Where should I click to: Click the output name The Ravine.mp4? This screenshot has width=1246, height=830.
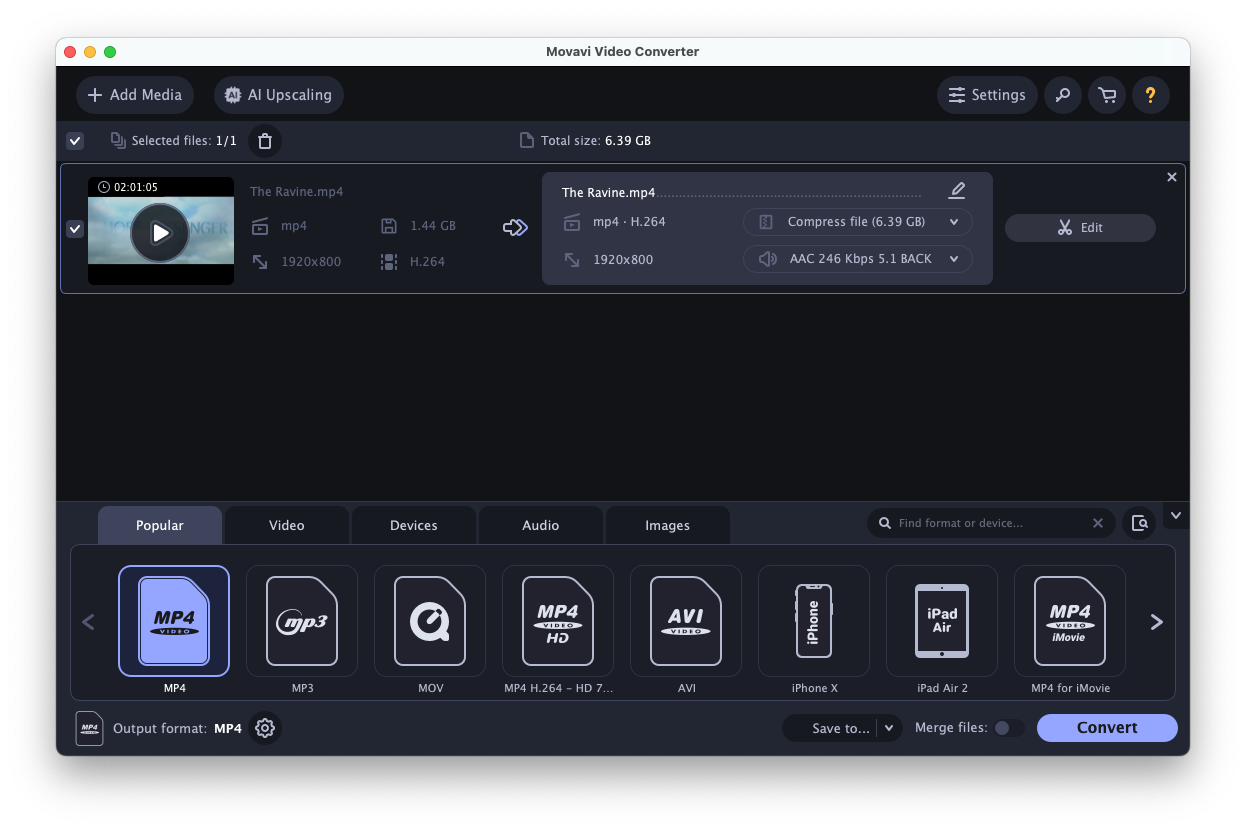pyautogui.click(x=609, y=193)
